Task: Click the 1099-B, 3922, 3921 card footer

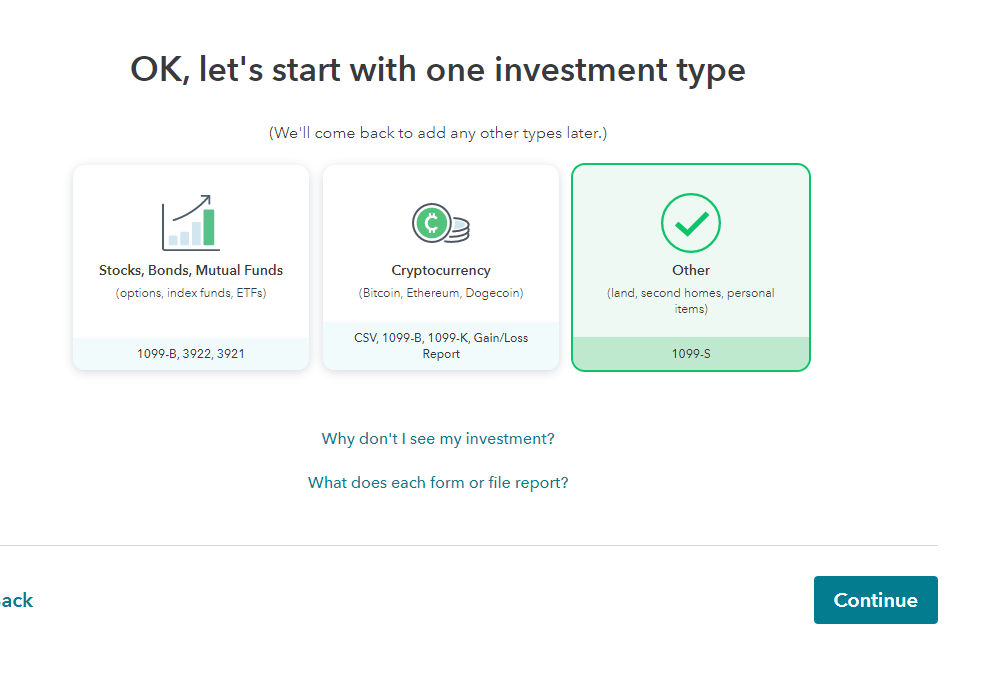Action: click(191, 354)
